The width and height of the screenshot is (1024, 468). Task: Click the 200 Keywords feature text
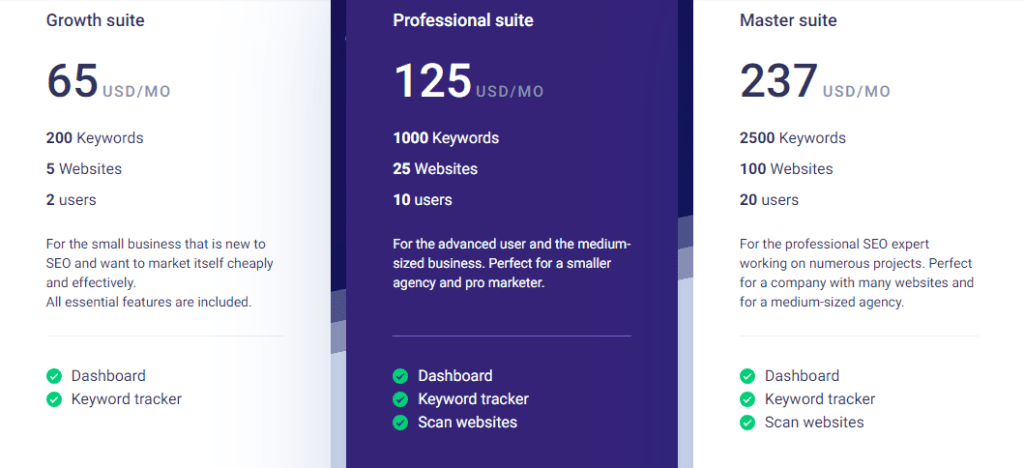[95, 138]
